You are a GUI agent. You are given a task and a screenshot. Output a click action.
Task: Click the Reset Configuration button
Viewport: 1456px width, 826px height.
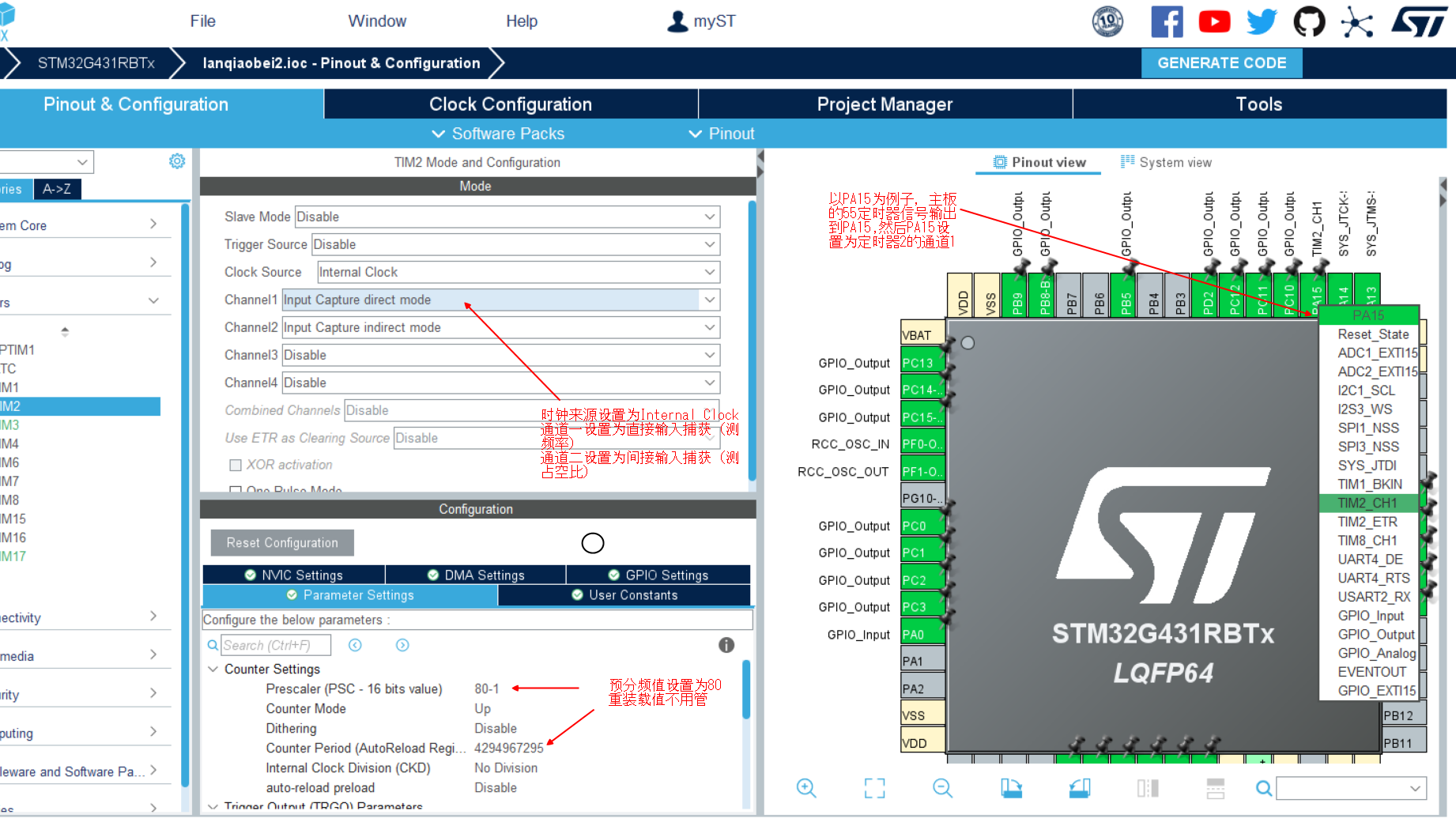[x=282, y=543]
